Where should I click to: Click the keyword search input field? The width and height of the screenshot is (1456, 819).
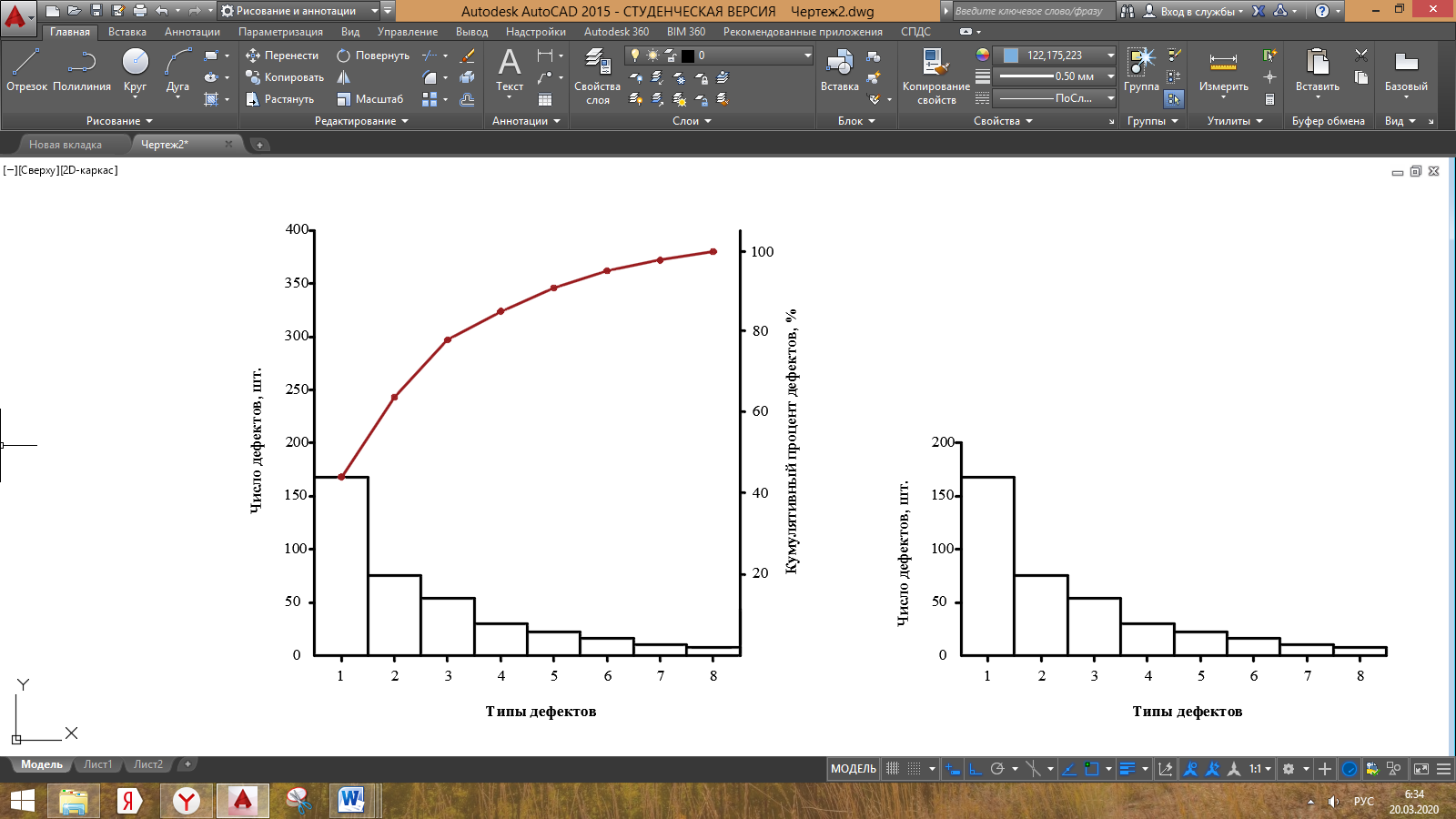[1033, 11]
